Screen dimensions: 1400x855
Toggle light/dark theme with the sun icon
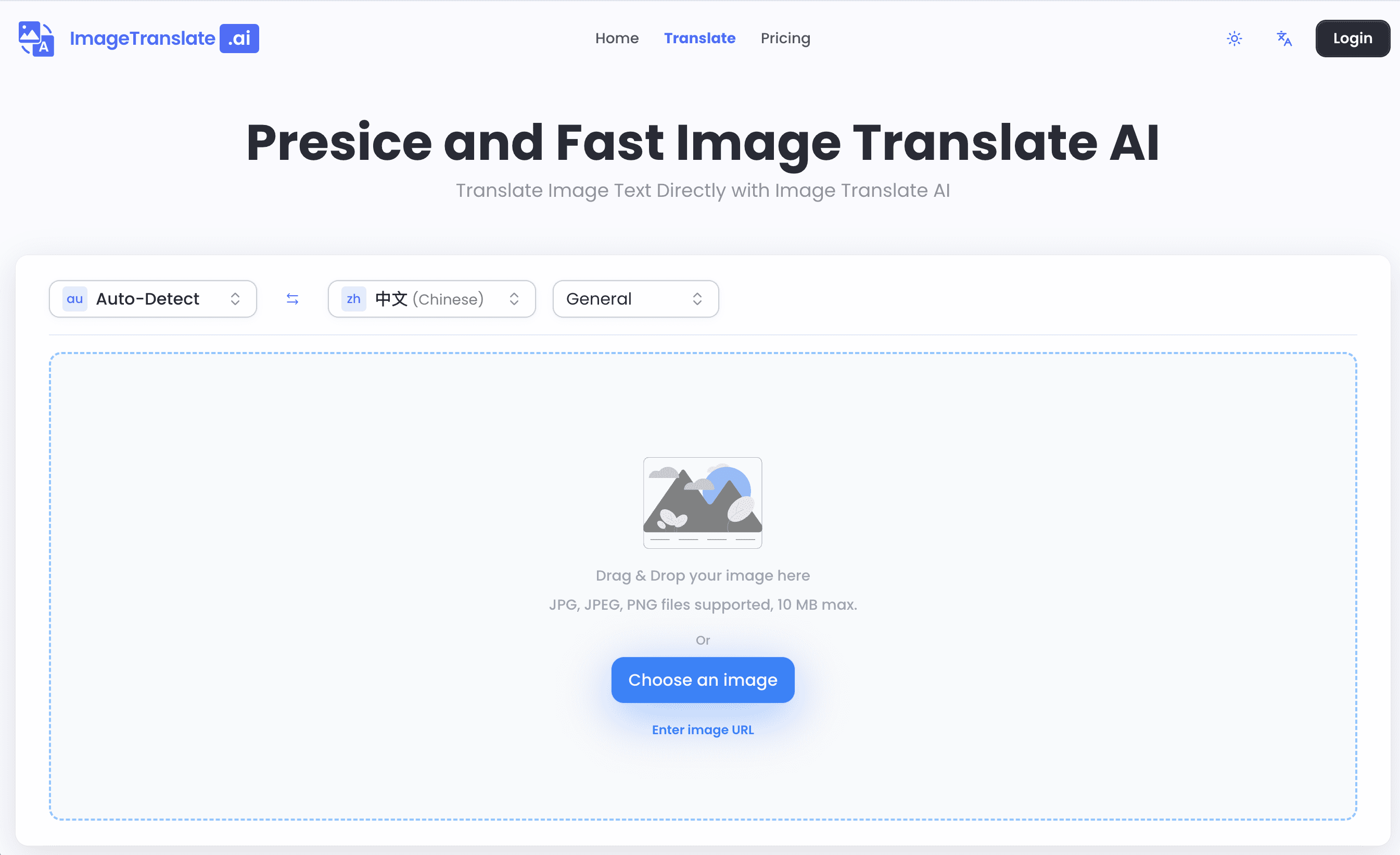[1233, 38]
